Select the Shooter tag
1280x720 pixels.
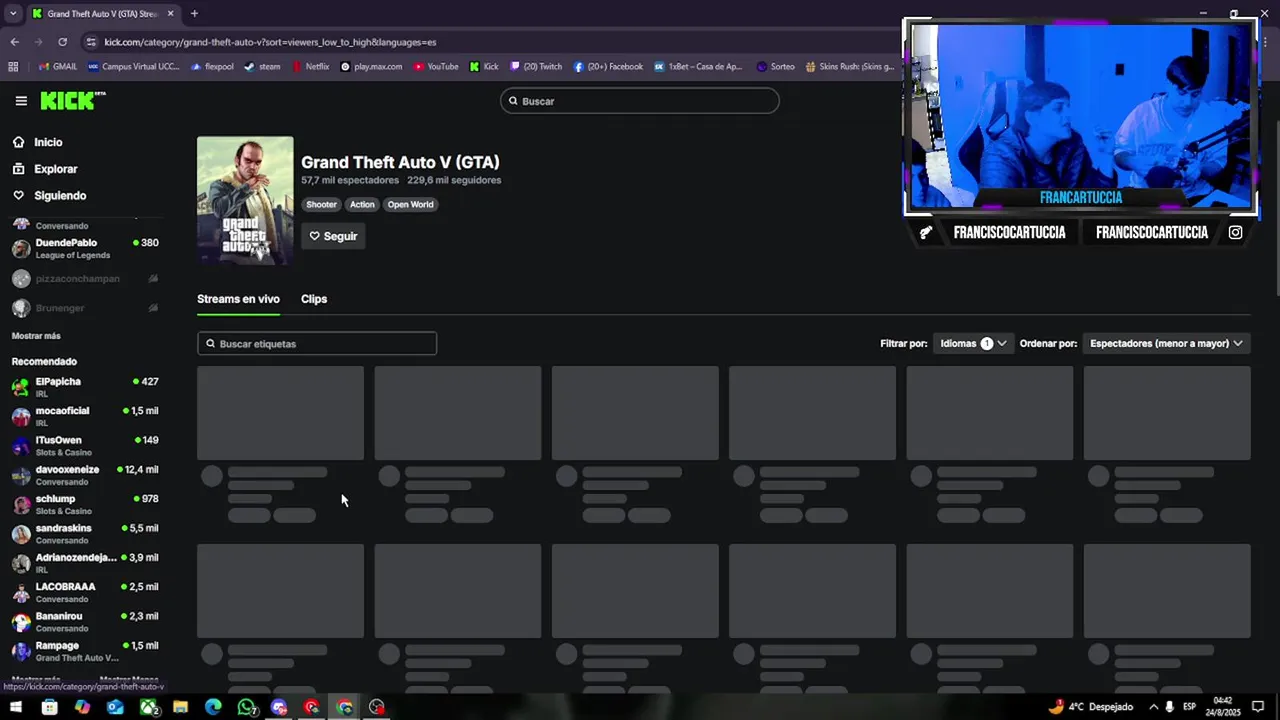click(x=321, y=204)
